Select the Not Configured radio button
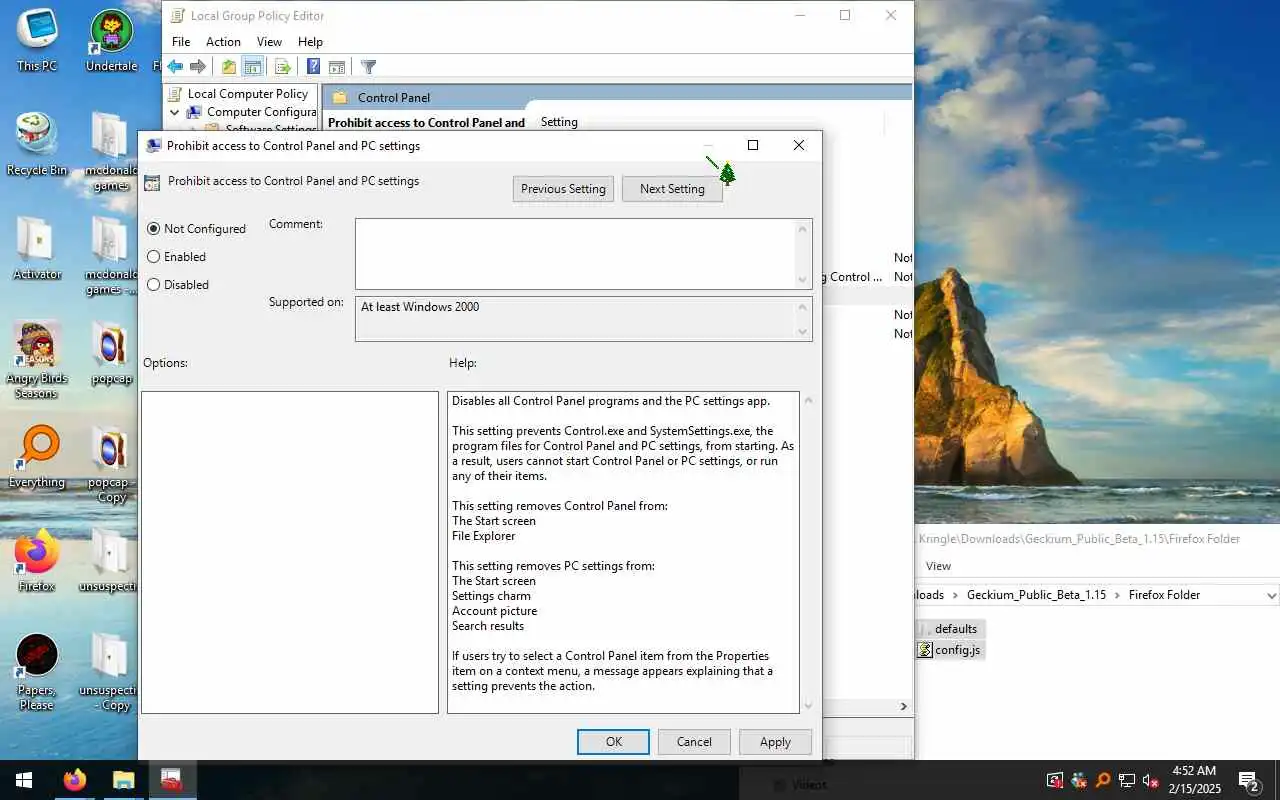Screen dimensions: 1280x800 tap(153, 229)
